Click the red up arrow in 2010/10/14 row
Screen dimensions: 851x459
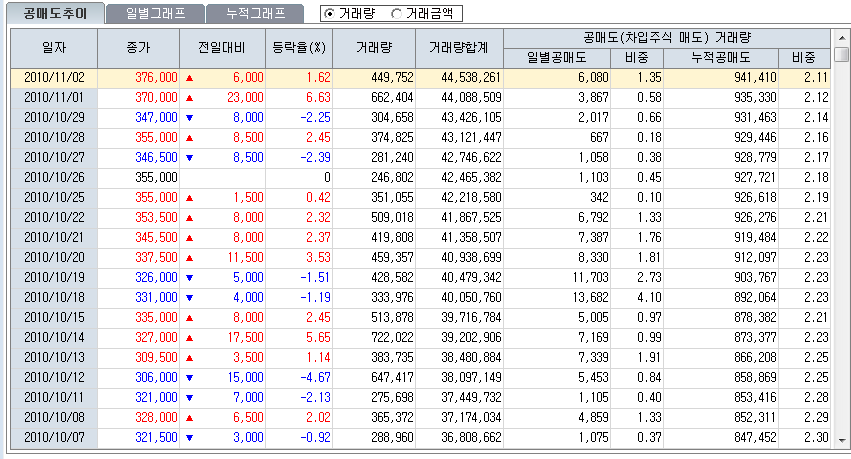pyautogui.click(x=189, y=337)
